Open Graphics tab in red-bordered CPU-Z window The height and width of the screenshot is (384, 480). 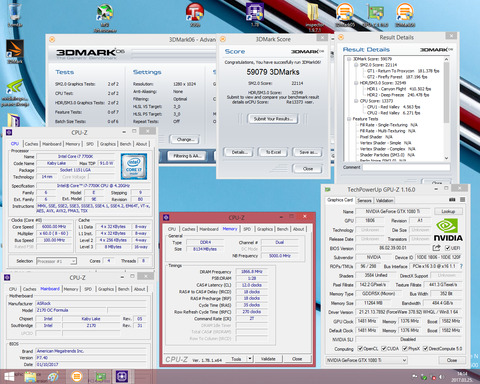tap(265, 229)
